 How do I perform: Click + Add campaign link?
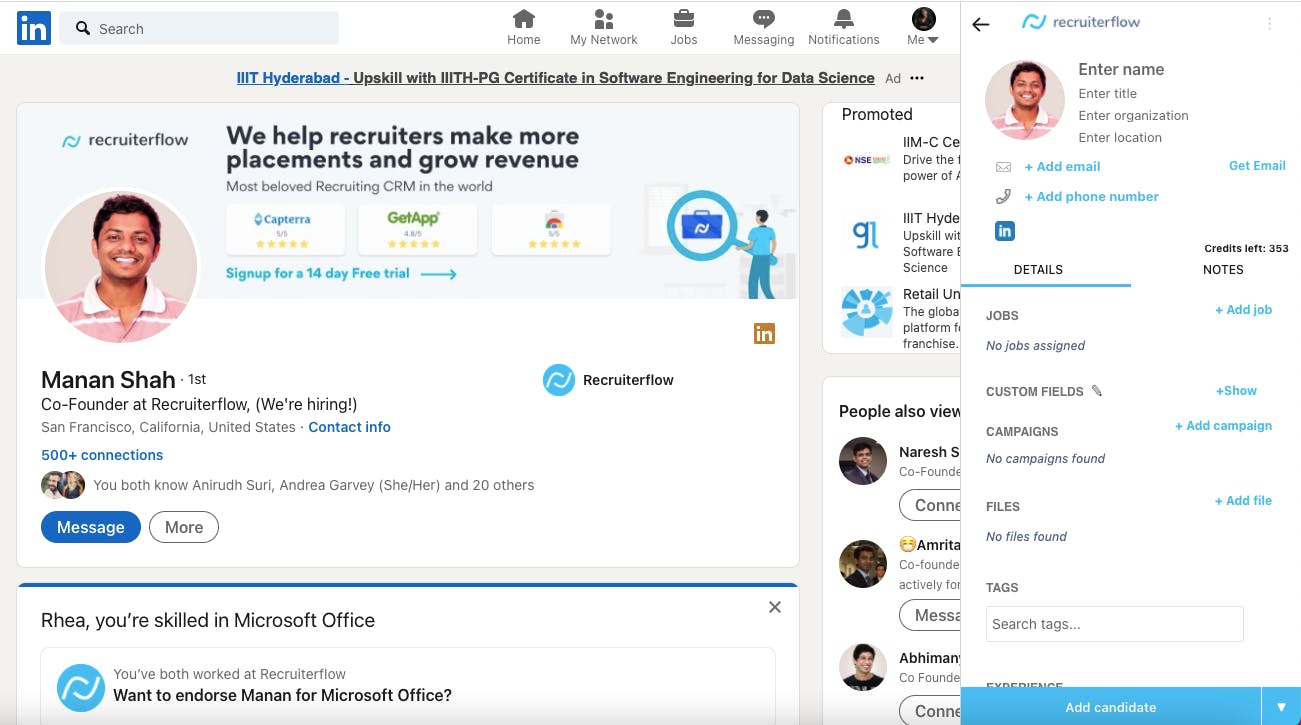click(x=1223, y=425)
